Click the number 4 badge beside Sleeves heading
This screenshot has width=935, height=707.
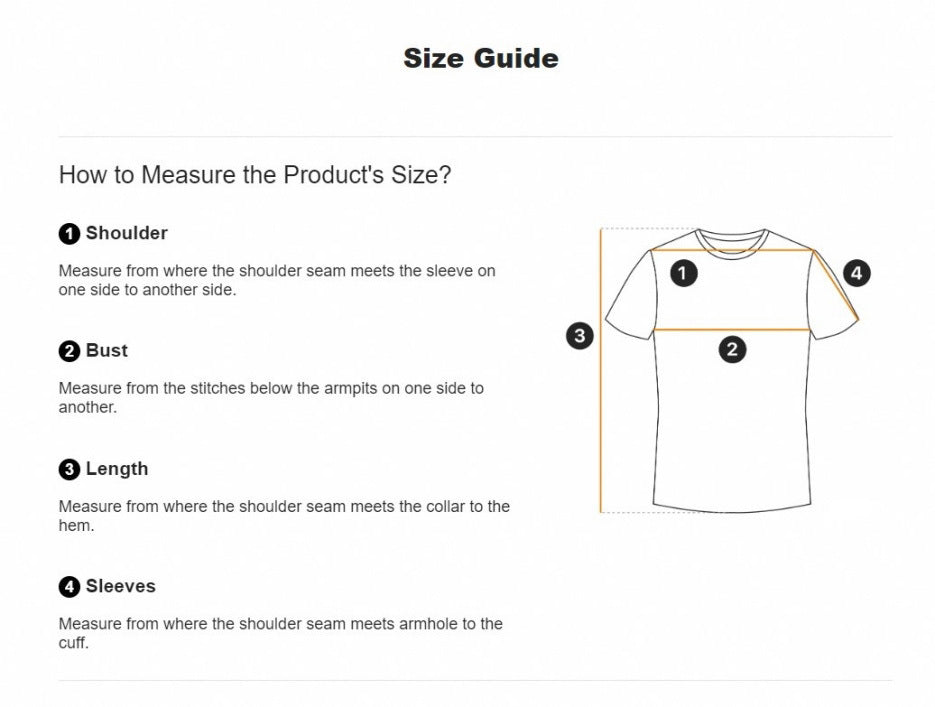tap(69, 587)
